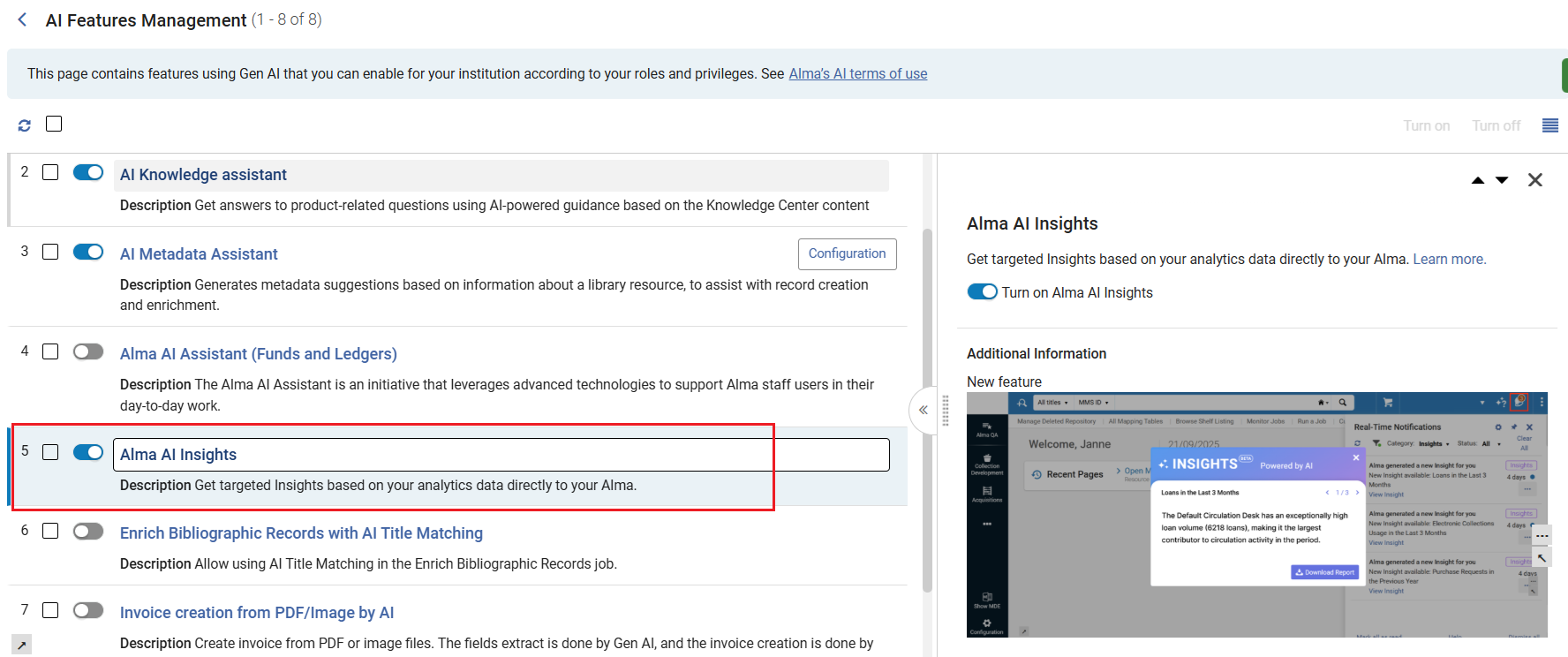Viewport: 1568px width, 657px height.
Task: Click the feature list vertical scrollbar
Action: tap(927, 411)
